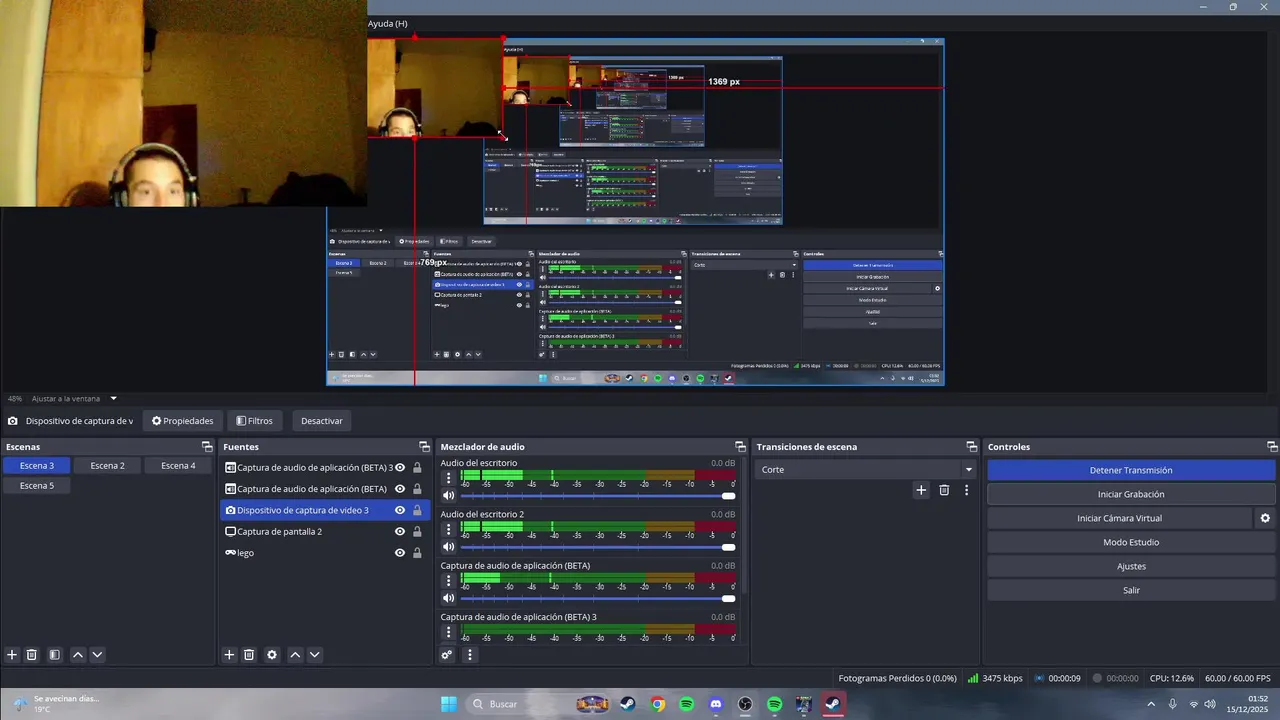This screenshot has height=720, width=1280.
Task: Remove scene transition with trash icon
Action: point(944,490)
